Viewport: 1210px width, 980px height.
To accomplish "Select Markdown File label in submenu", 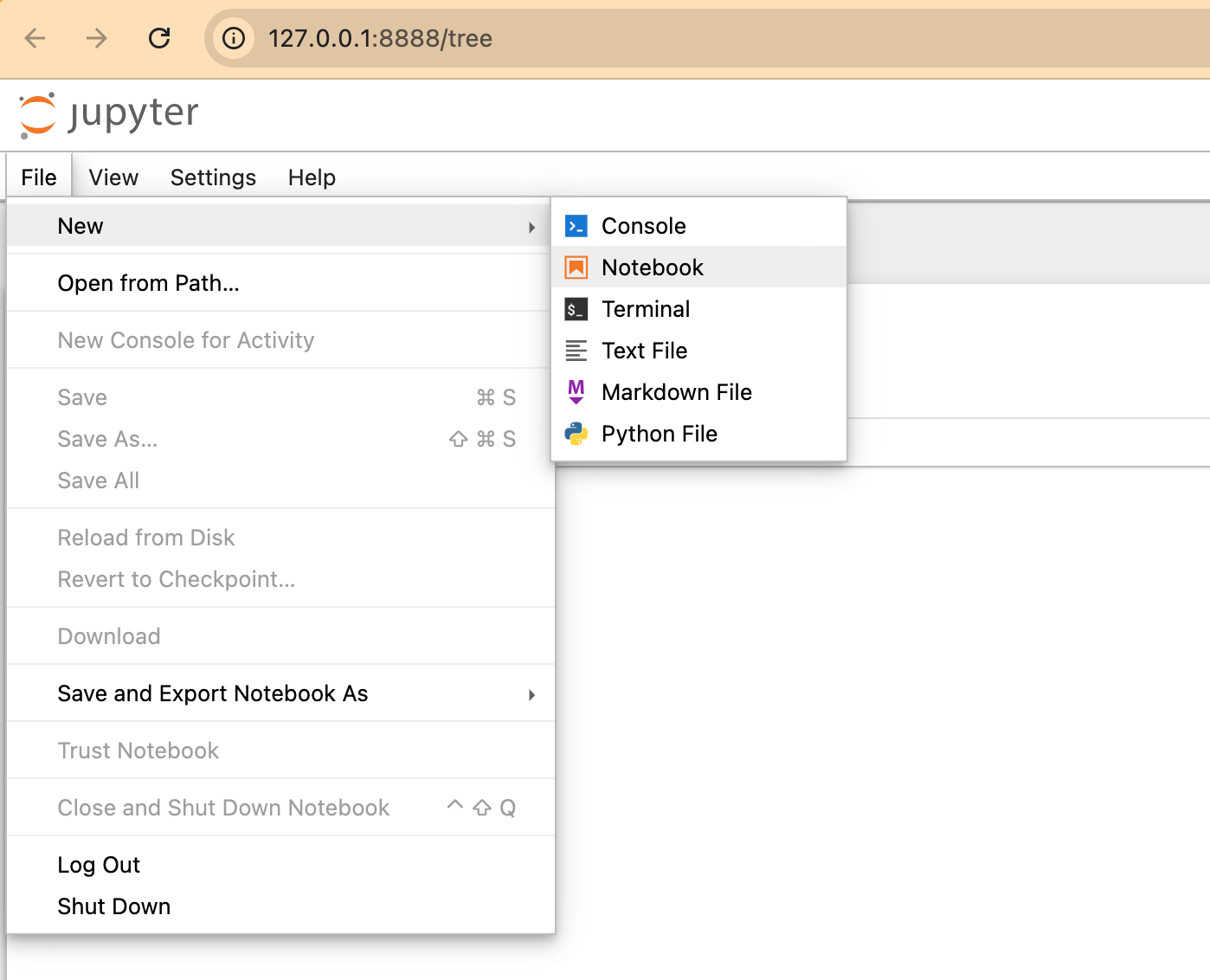I will click(677, 392).
